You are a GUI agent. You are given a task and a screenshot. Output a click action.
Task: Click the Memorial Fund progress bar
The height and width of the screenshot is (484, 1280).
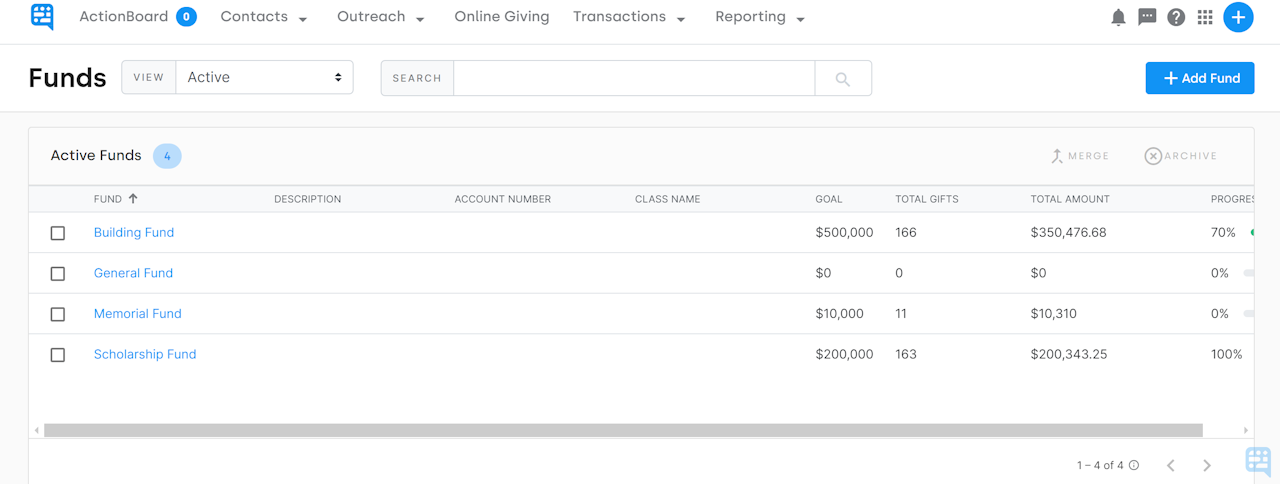(x=1248, y=314)
